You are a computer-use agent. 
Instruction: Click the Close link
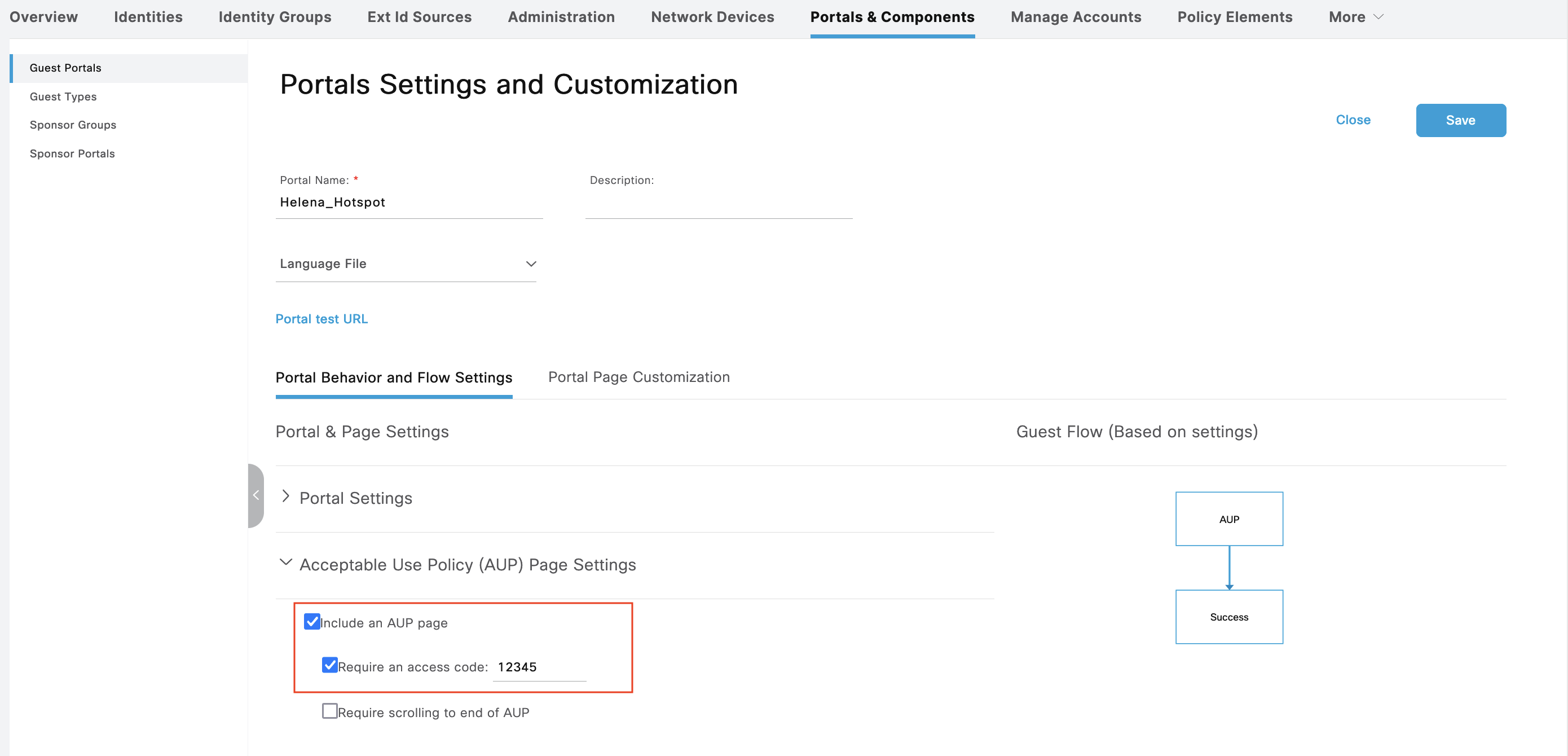1353,120
